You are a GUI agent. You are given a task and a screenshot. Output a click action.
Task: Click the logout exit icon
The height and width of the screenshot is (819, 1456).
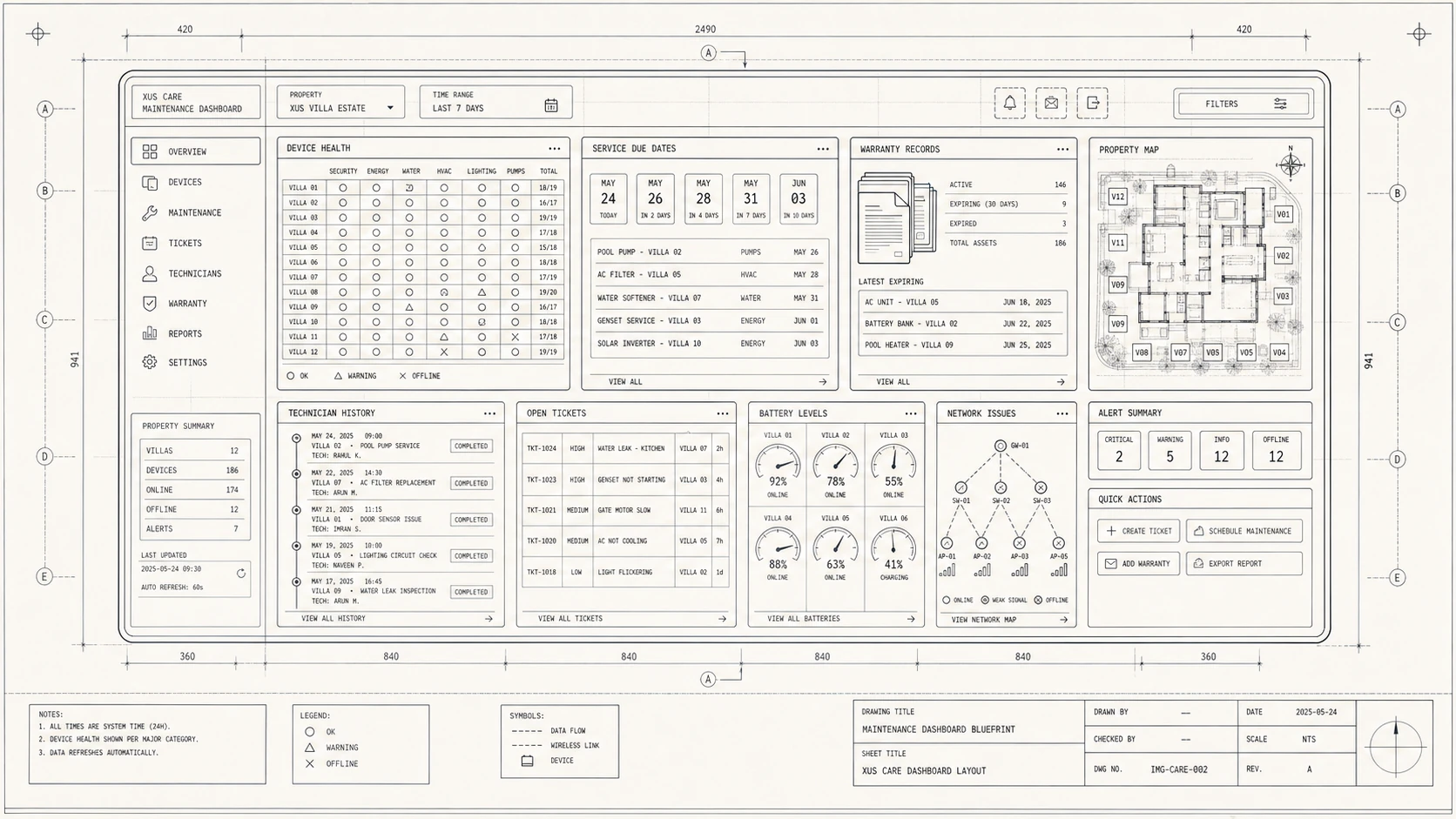(x=1093, y=103)
